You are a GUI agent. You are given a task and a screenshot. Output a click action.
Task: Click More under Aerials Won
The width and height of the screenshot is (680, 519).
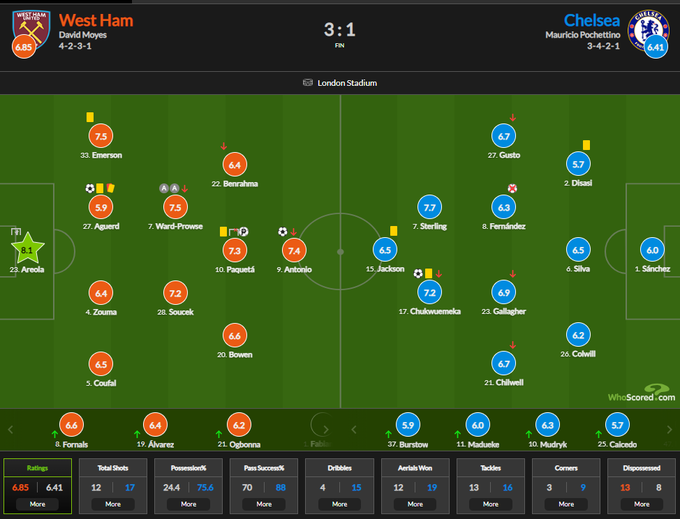[415, 504]
